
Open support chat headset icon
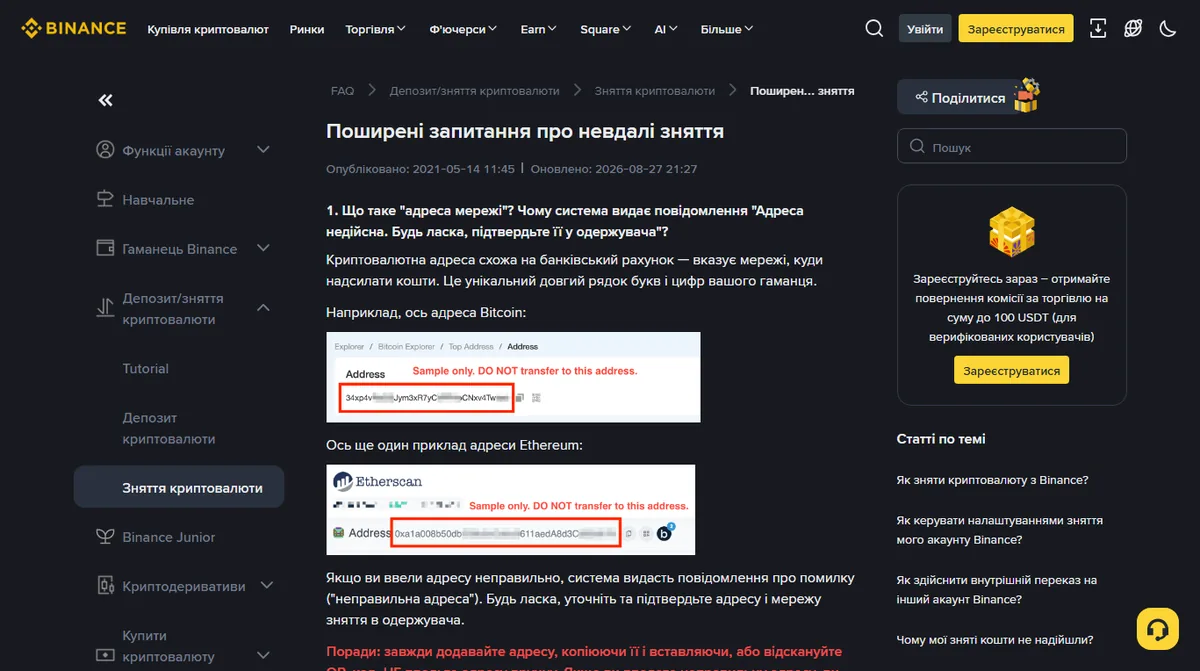point(1157,629)
